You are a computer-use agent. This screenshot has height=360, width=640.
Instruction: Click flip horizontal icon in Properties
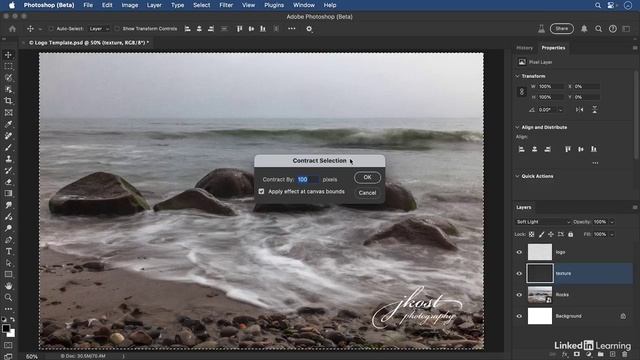click(x=579, y=109)
